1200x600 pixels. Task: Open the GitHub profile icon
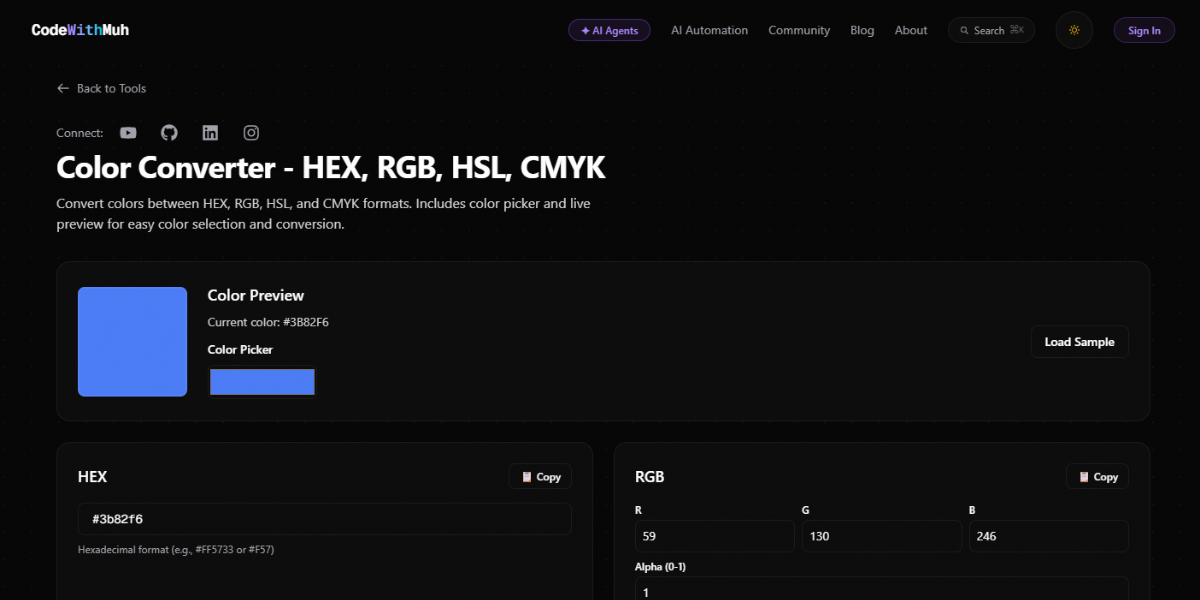point(169,133)
